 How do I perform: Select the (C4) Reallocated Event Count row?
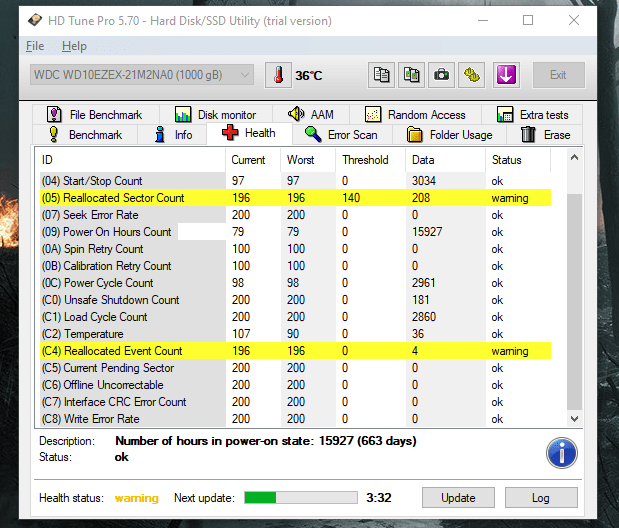(x=295, y=351)
